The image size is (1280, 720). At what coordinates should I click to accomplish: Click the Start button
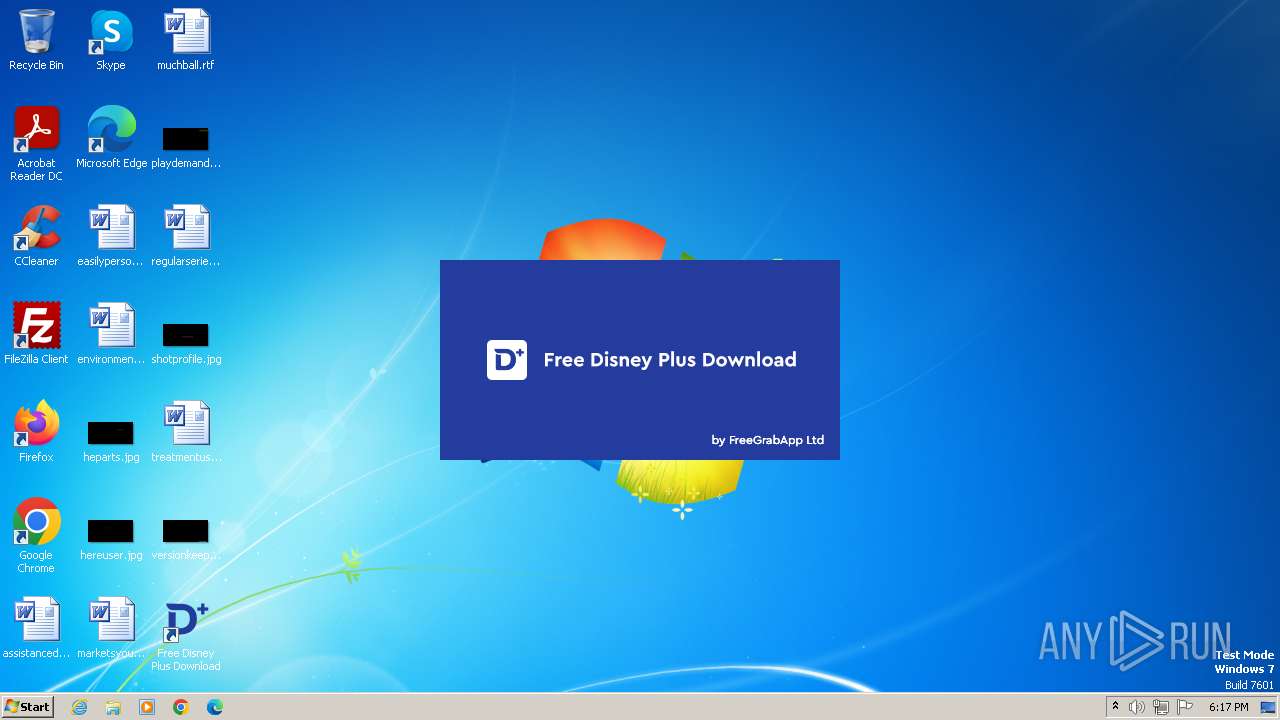pyautogui.click(x=28, y=707)
